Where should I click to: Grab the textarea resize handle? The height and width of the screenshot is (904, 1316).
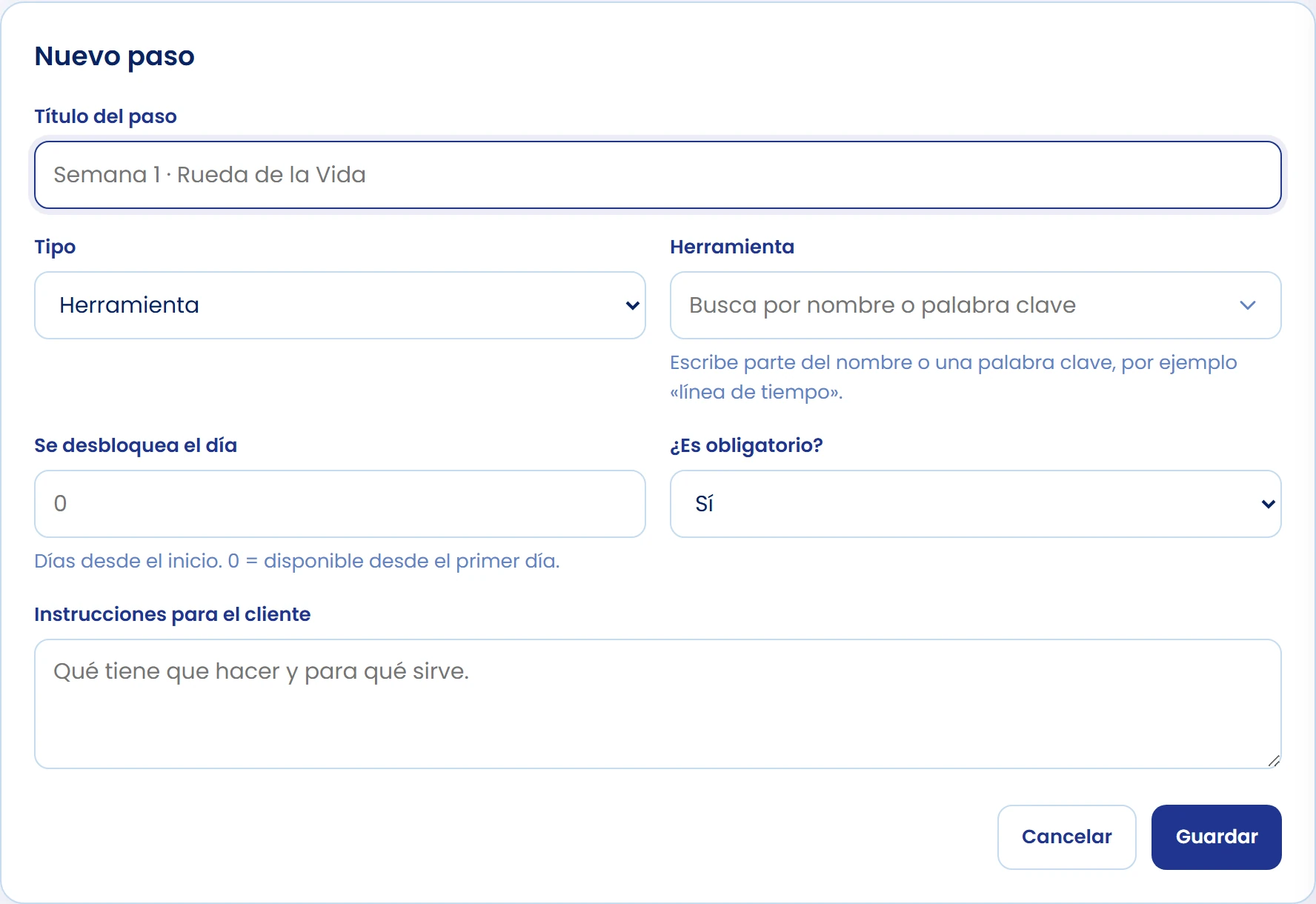point(1274,761)
